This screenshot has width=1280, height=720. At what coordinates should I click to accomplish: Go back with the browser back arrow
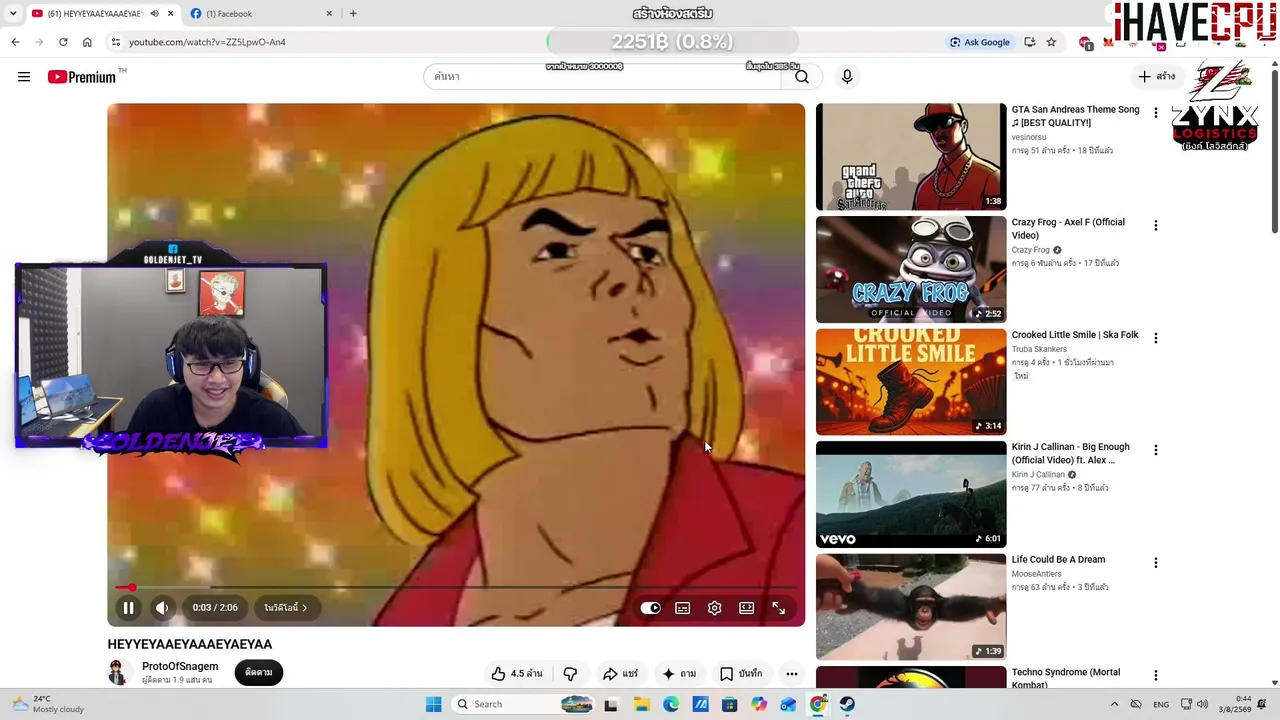(x=15, y=42)
